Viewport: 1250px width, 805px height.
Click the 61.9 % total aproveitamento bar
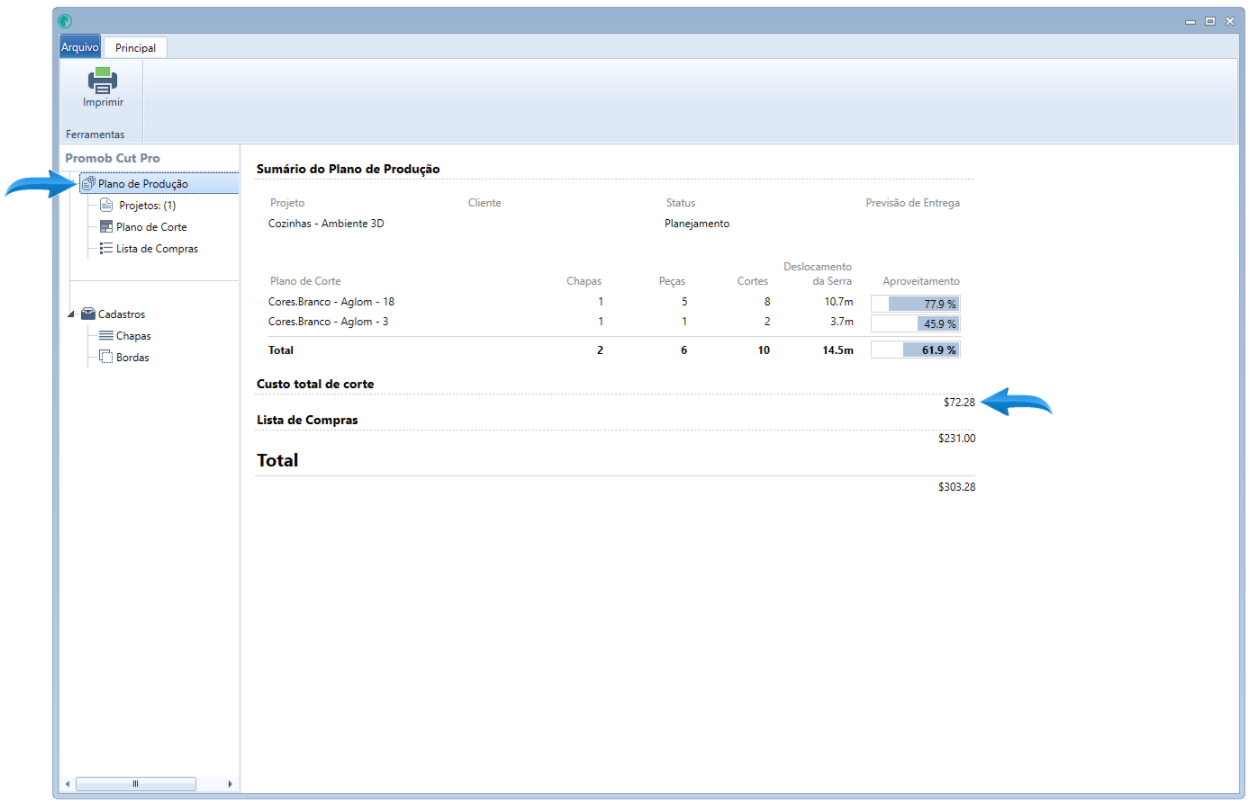(915, 350)
